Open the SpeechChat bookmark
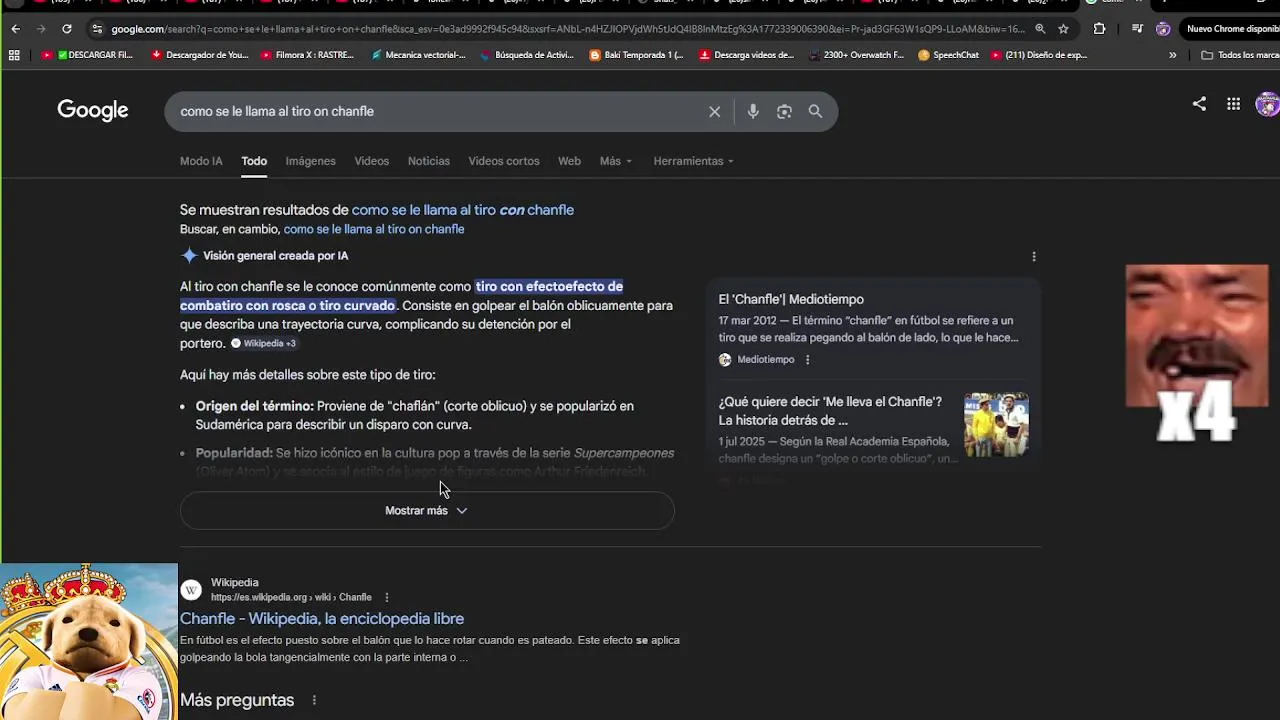Viewport: 1280px width, 720px height. pos(948,55)
